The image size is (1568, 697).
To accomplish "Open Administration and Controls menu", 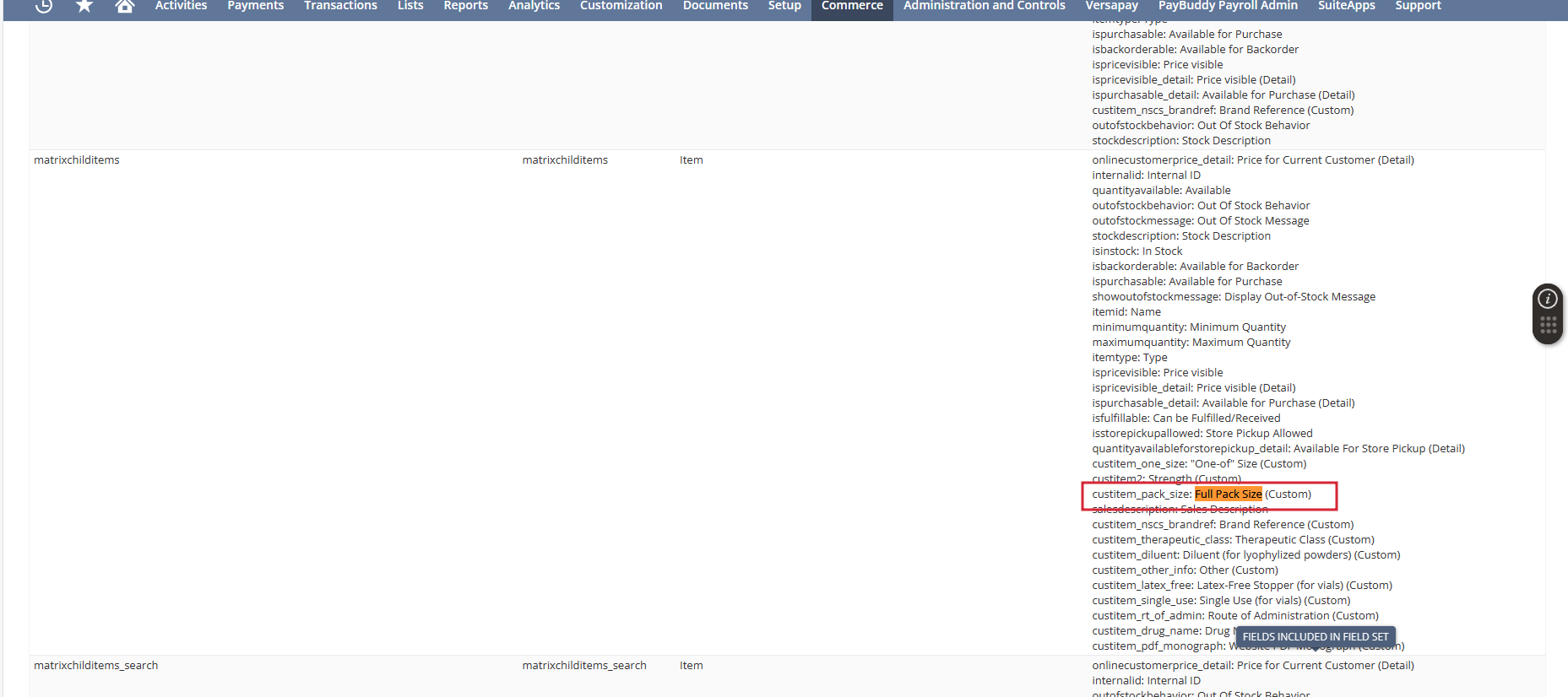I will tap(984, 6).
